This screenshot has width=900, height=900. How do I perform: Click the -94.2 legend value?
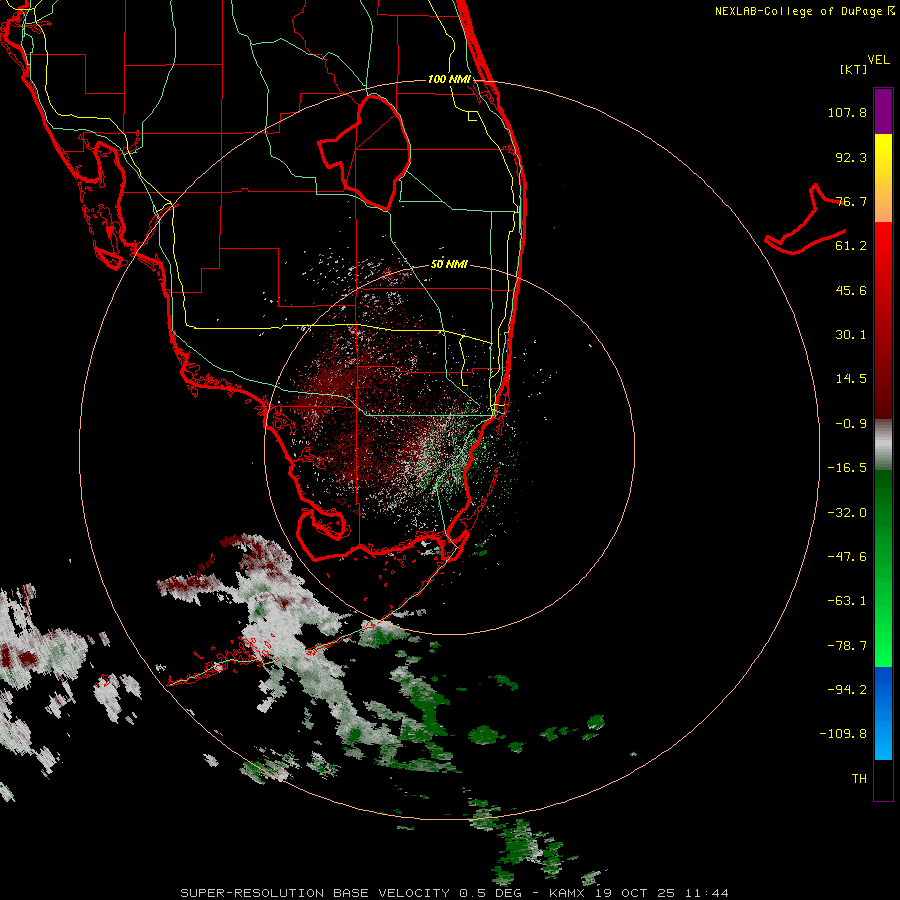847,690
